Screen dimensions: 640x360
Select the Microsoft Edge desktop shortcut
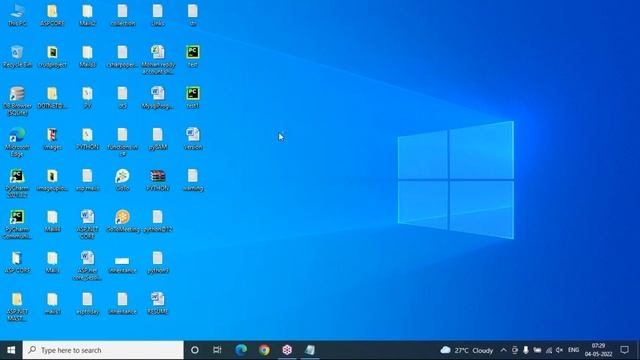[x=17, y=142]
